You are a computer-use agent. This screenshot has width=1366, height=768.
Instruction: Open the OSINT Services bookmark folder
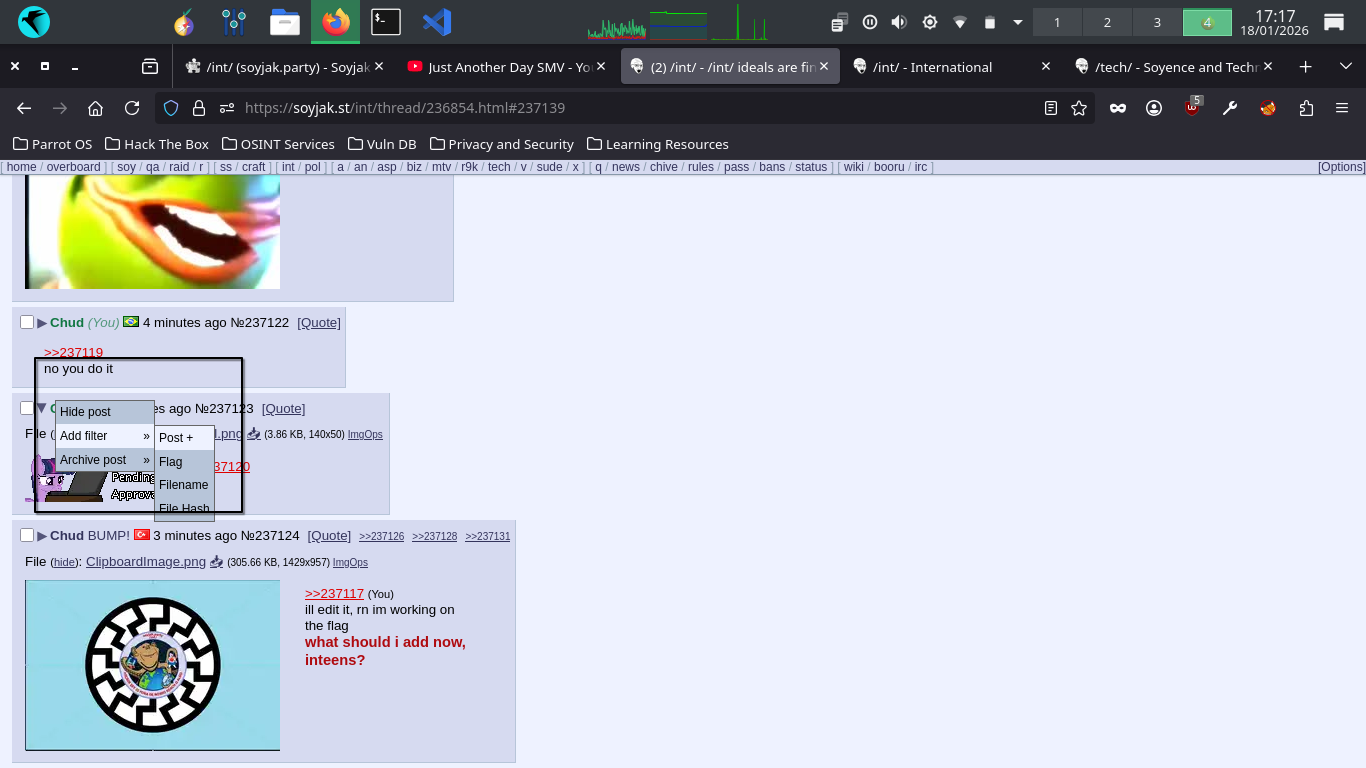(278, 144)
